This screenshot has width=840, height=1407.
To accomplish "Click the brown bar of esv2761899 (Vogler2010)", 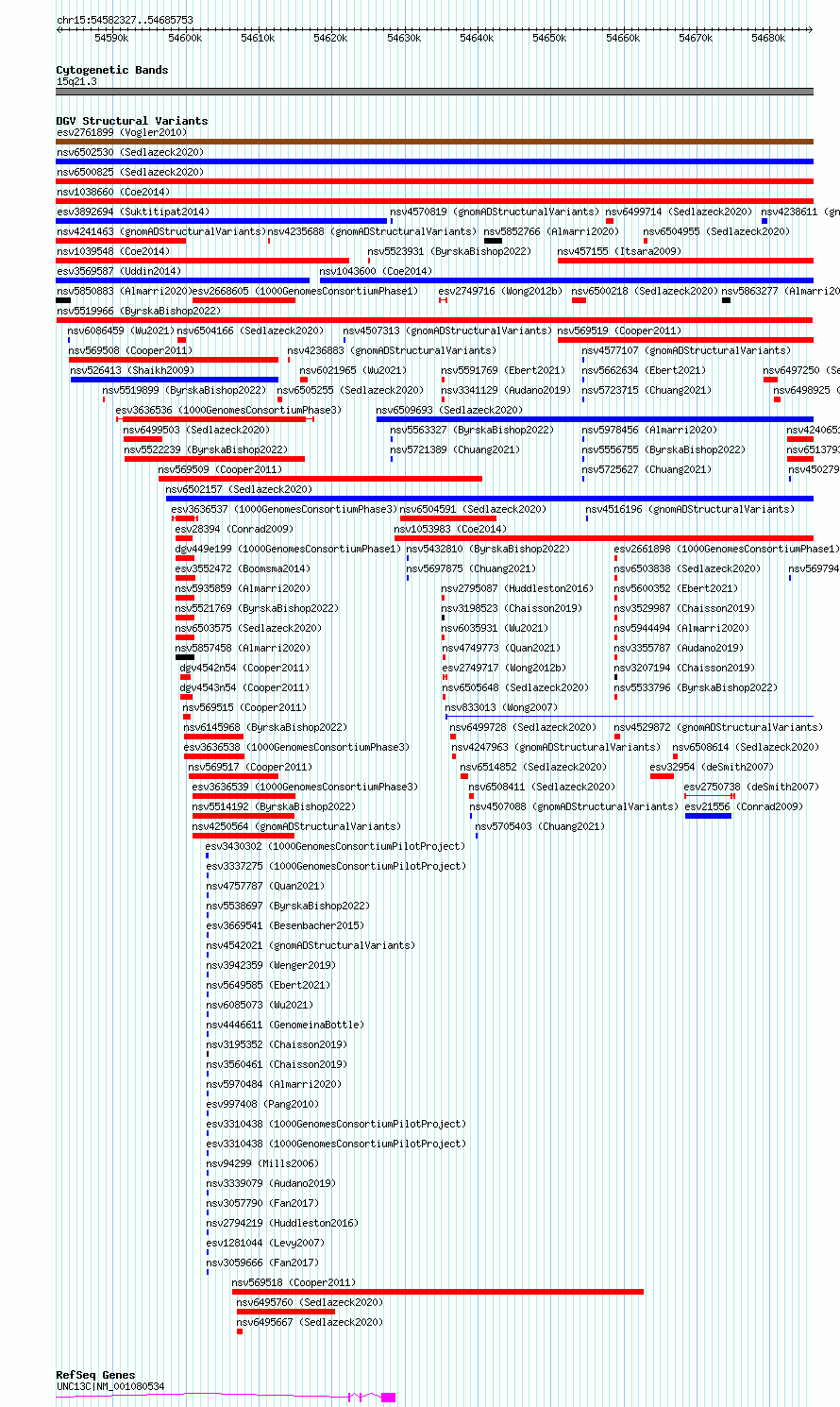I will coord(434,142).
